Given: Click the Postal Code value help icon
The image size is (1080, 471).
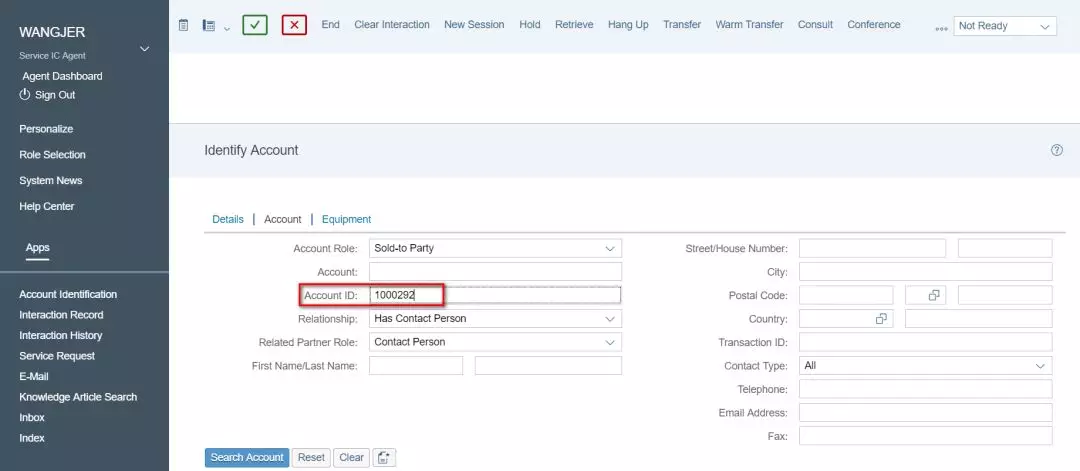Looking at the screenshot, I should tap(934, 295).
